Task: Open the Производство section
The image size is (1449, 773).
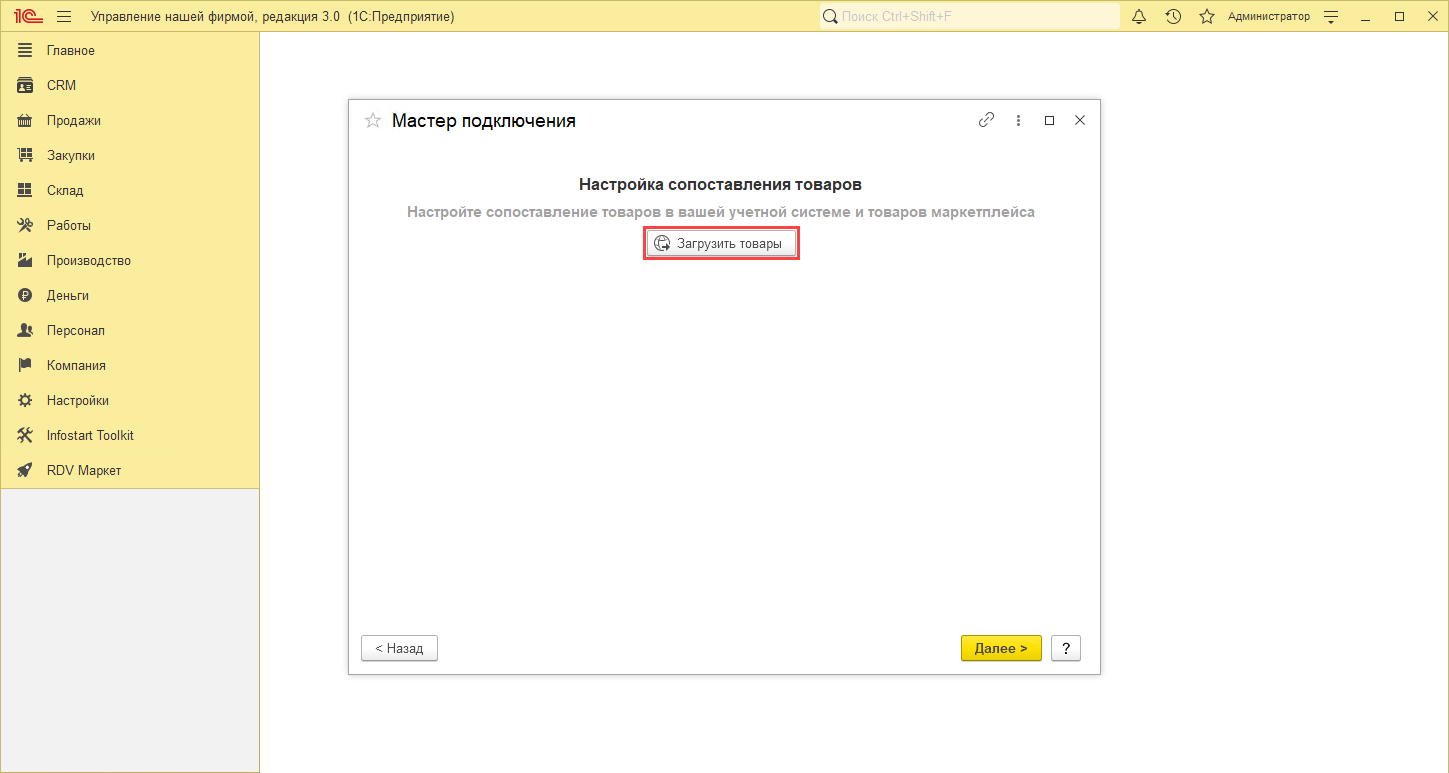Action: pyautogui.click(x=130, y=261)
